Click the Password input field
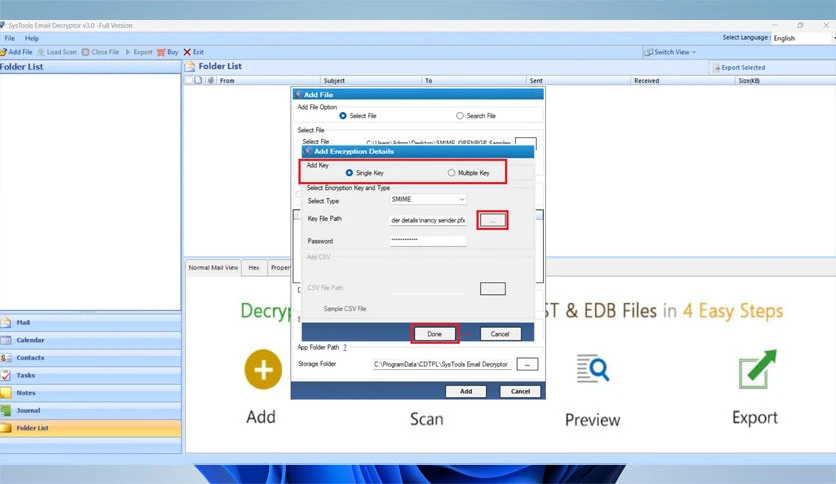This screenshot has height=484, width=836. point(428,240)
